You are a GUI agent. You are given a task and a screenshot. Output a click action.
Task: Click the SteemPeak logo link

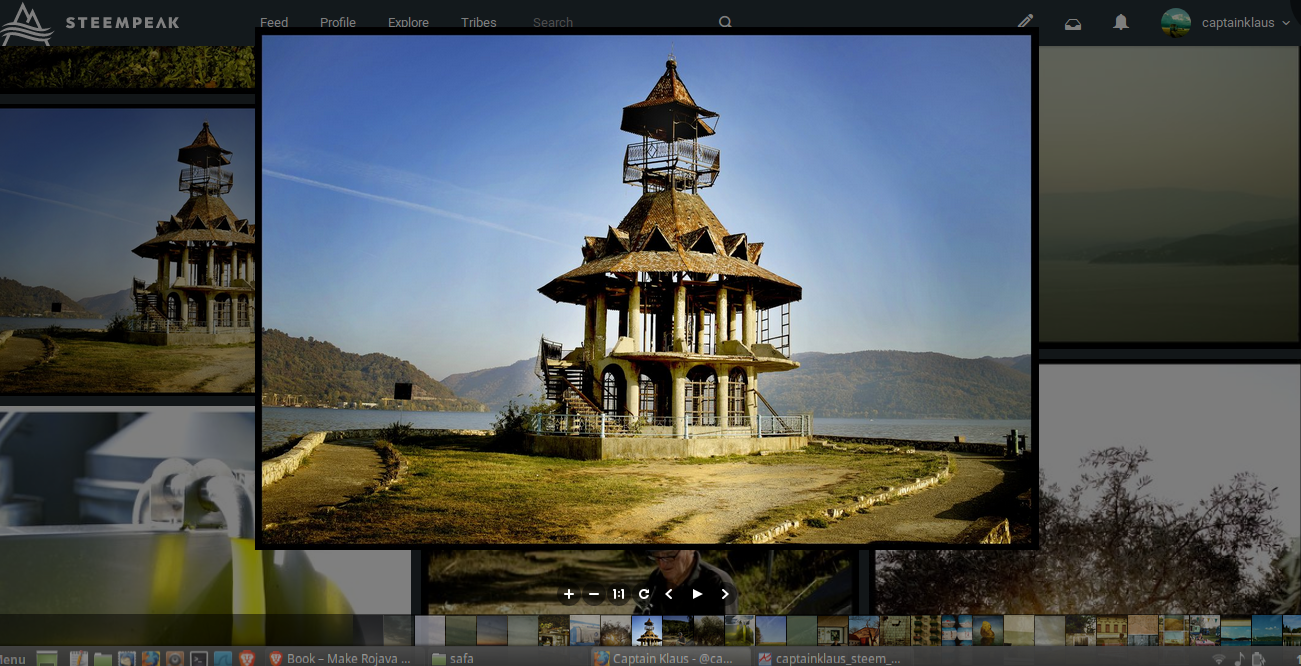(x=91, y=23)
